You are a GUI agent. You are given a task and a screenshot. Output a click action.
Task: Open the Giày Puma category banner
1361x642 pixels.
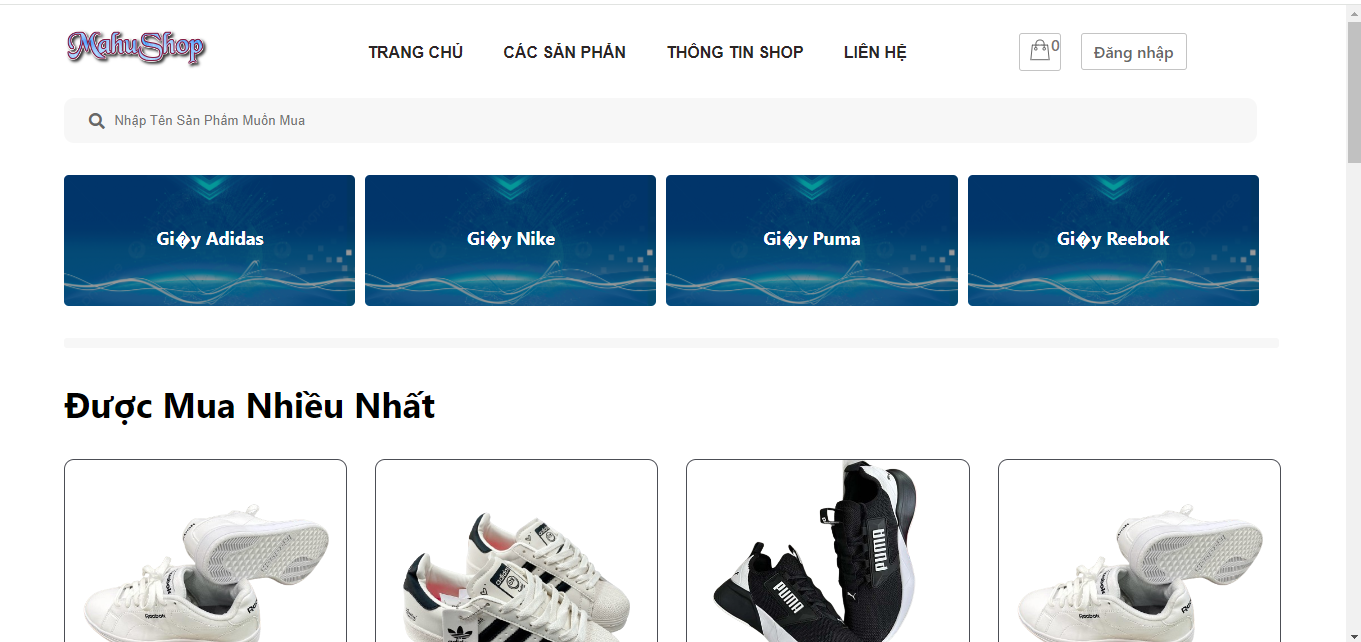pos(812,240)
